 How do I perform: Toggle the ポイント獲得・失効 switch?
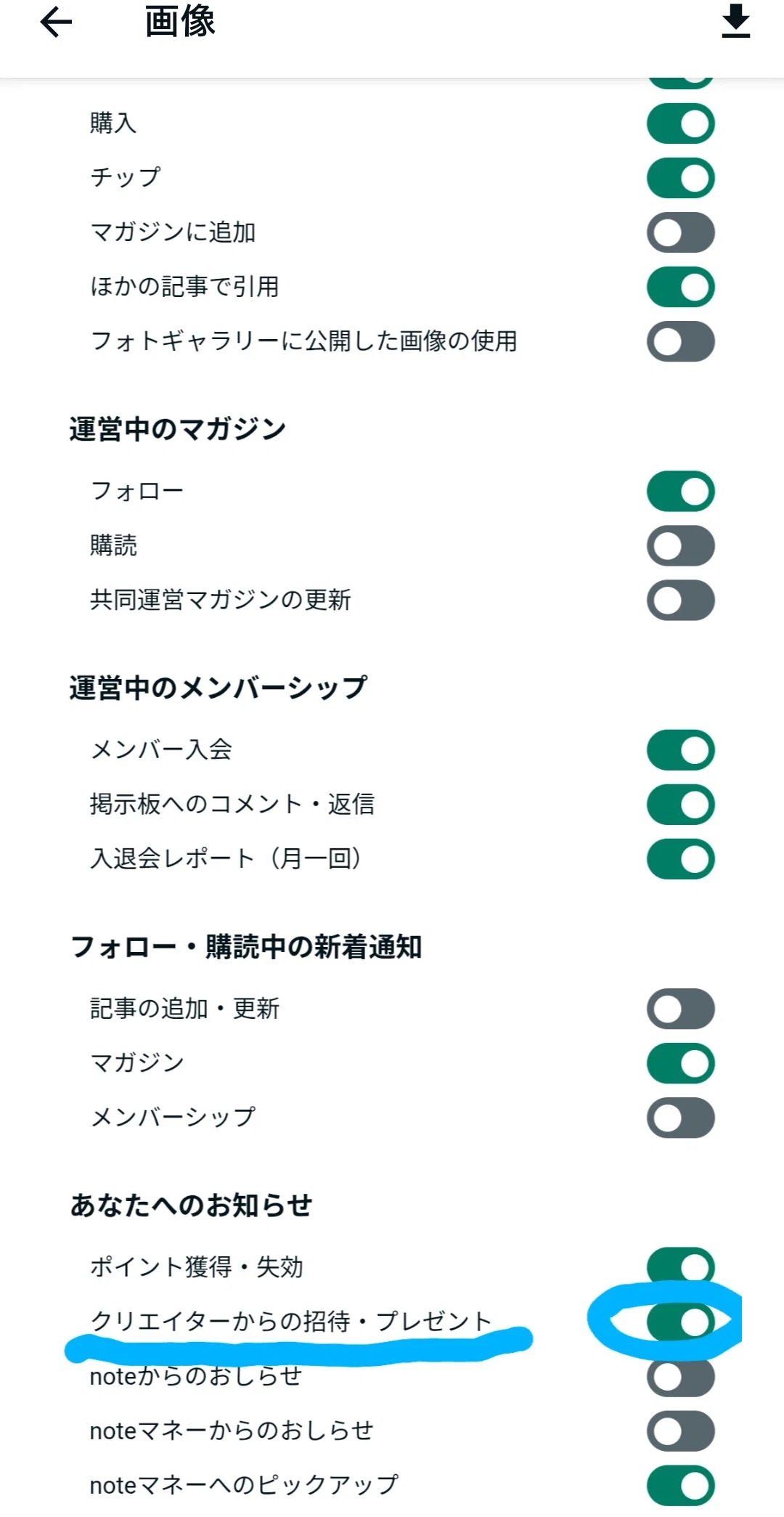tap(681, 1267)
